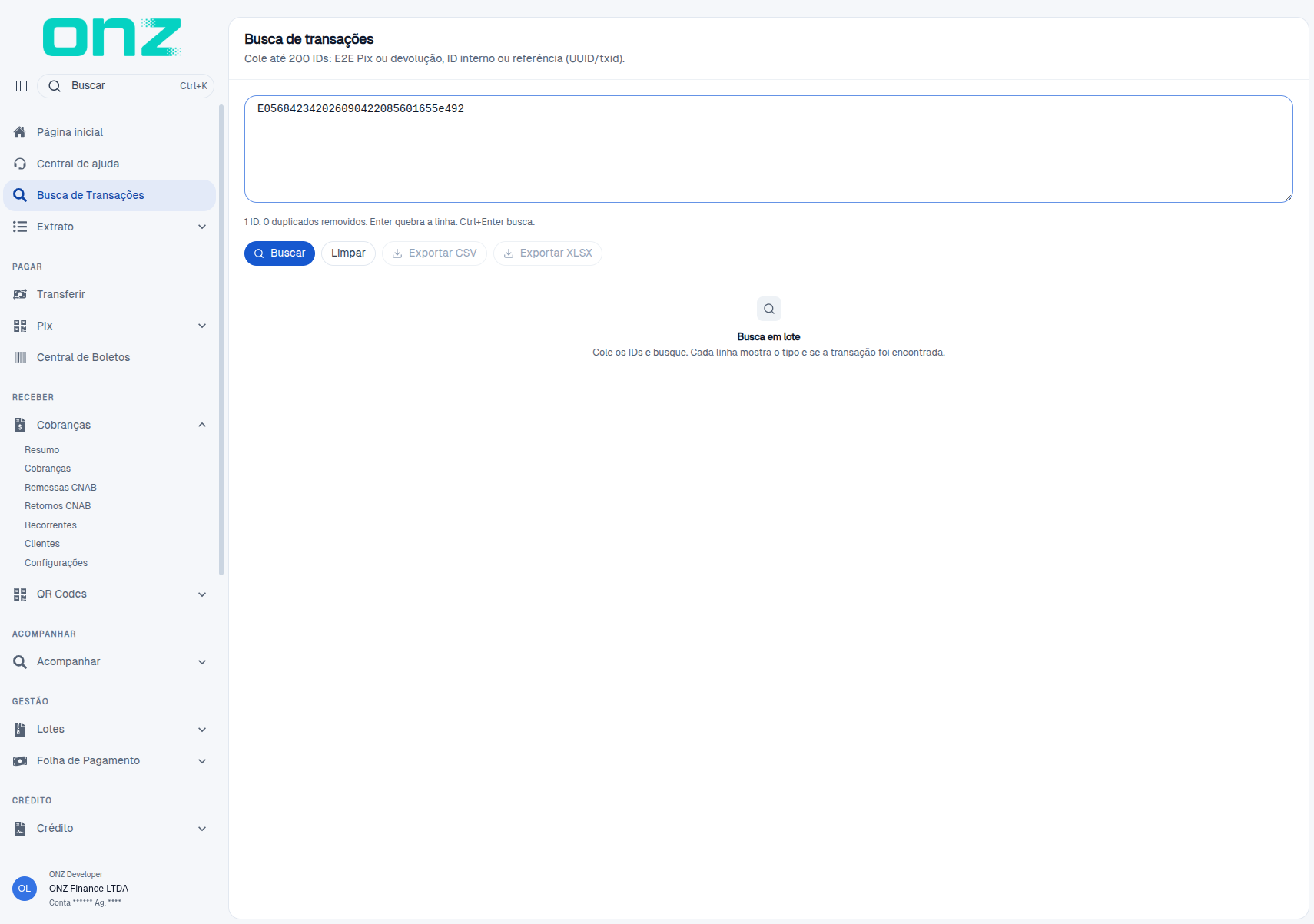
Task: Click the blue Buscar button
Action: [x=280, y=253]
